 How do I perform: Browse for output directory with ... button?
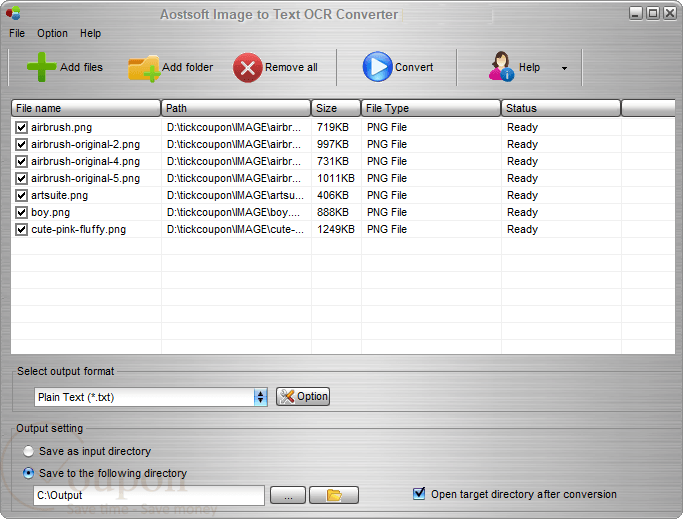click(x=288, y=495)
